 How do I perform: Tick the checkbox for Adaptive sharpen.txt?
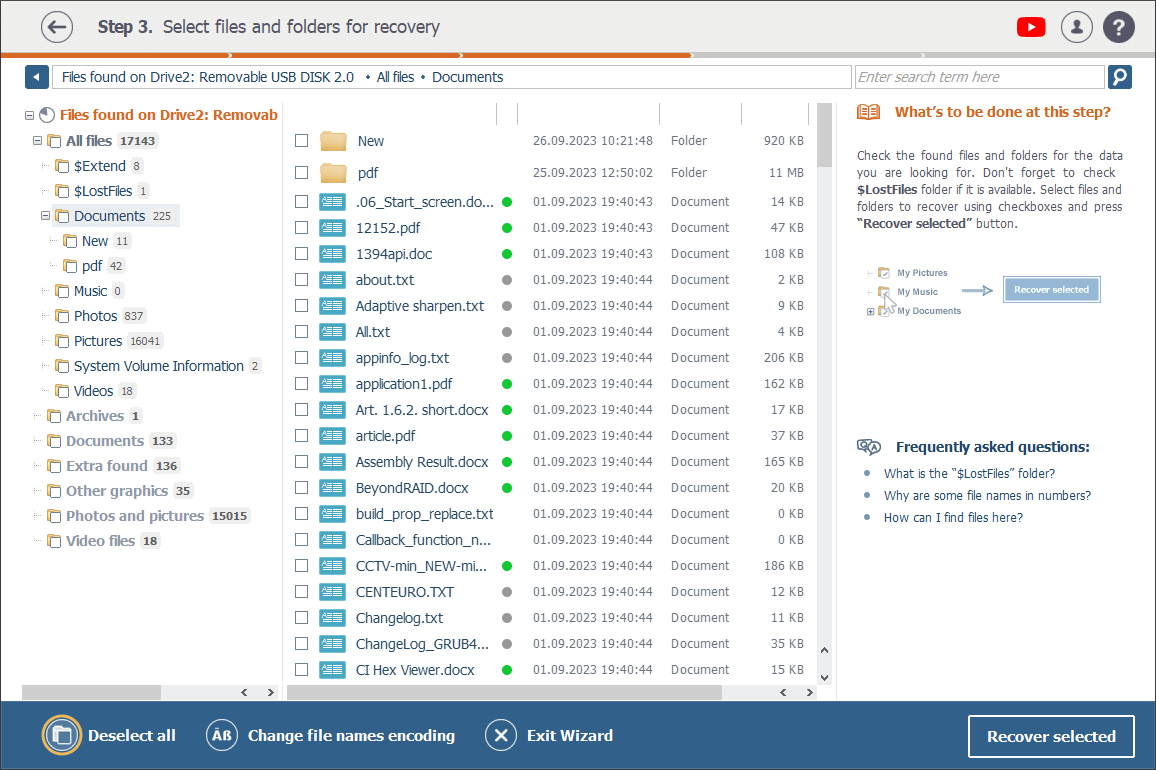click(302, 305)
